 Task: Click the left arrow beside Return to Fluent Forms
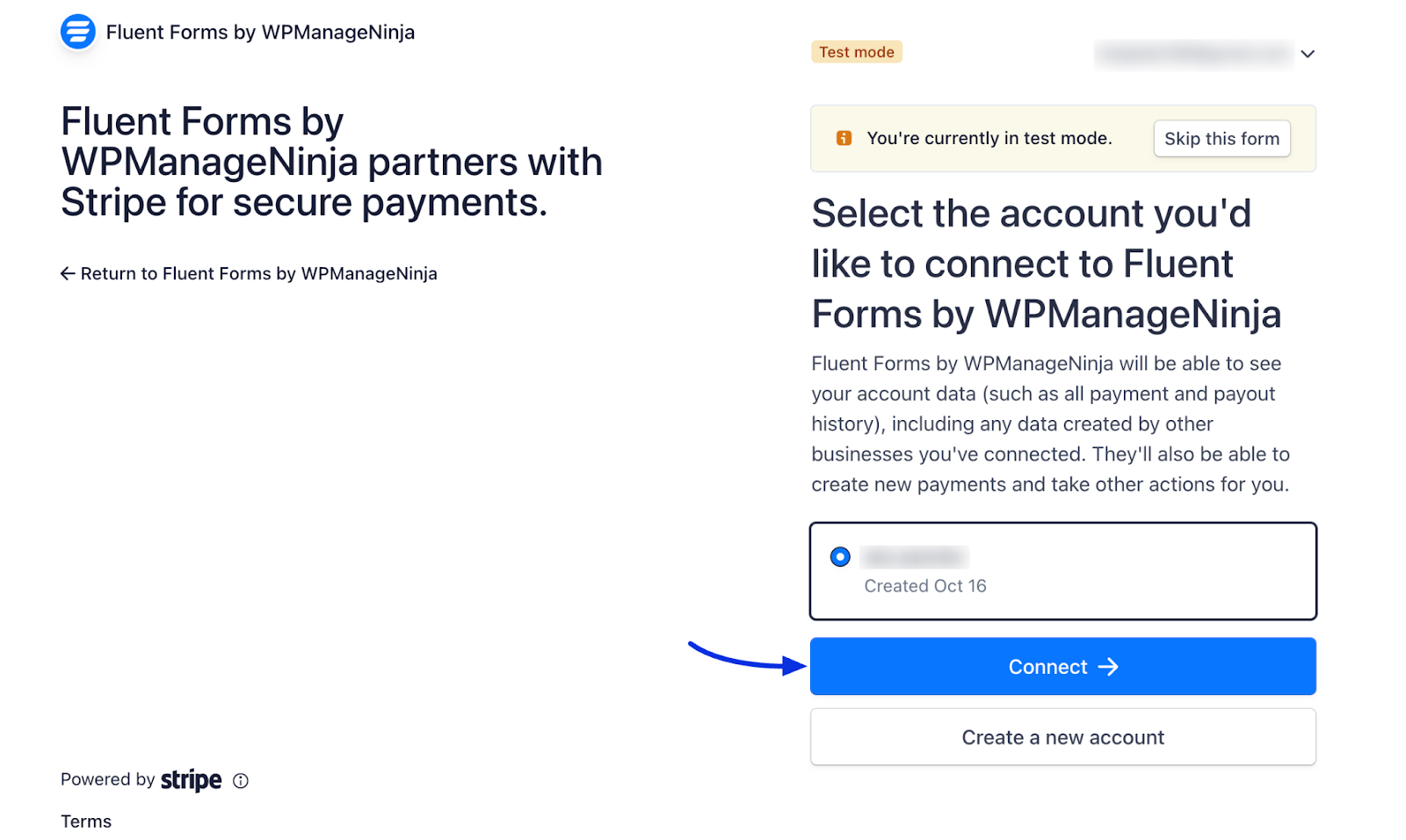point(68,273)
